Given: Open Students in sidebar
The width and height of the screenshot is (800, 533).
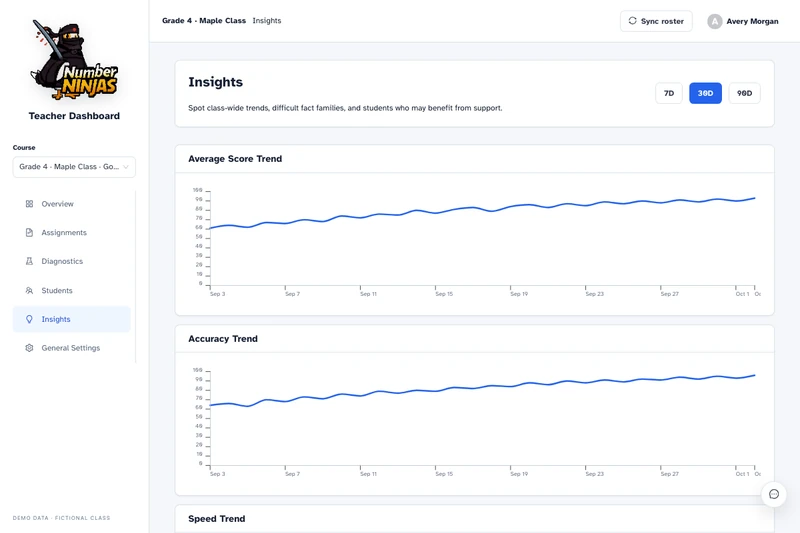Looking at the screenshot, I should pyautogui.click(x=71, y=290).
